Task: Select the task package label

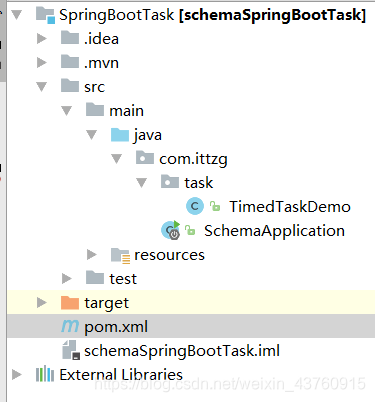Action: [x=199, y=183]
